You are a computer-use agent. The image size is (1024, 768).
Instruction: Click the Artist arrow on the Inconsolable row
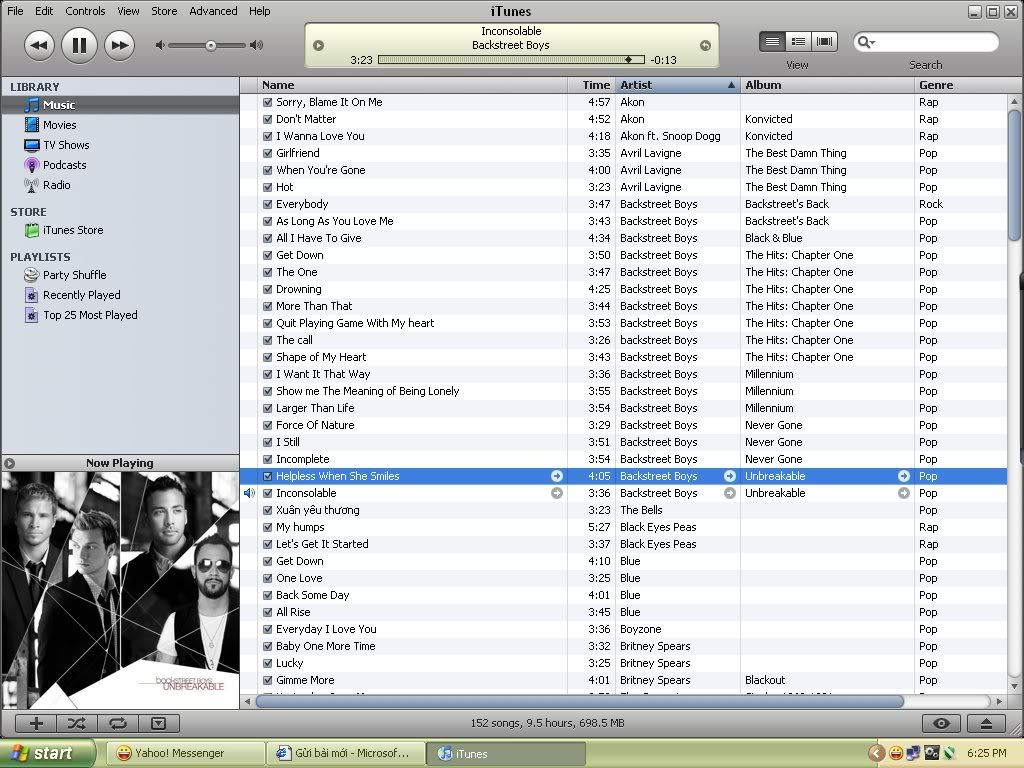(x=729, y=493)
